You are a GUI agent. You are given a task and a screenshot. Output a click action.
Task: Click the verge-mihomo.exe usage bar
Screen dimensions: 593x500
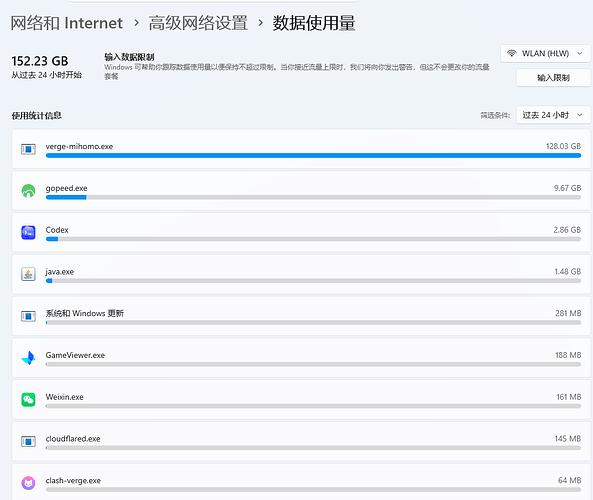(x=313, y=155)
